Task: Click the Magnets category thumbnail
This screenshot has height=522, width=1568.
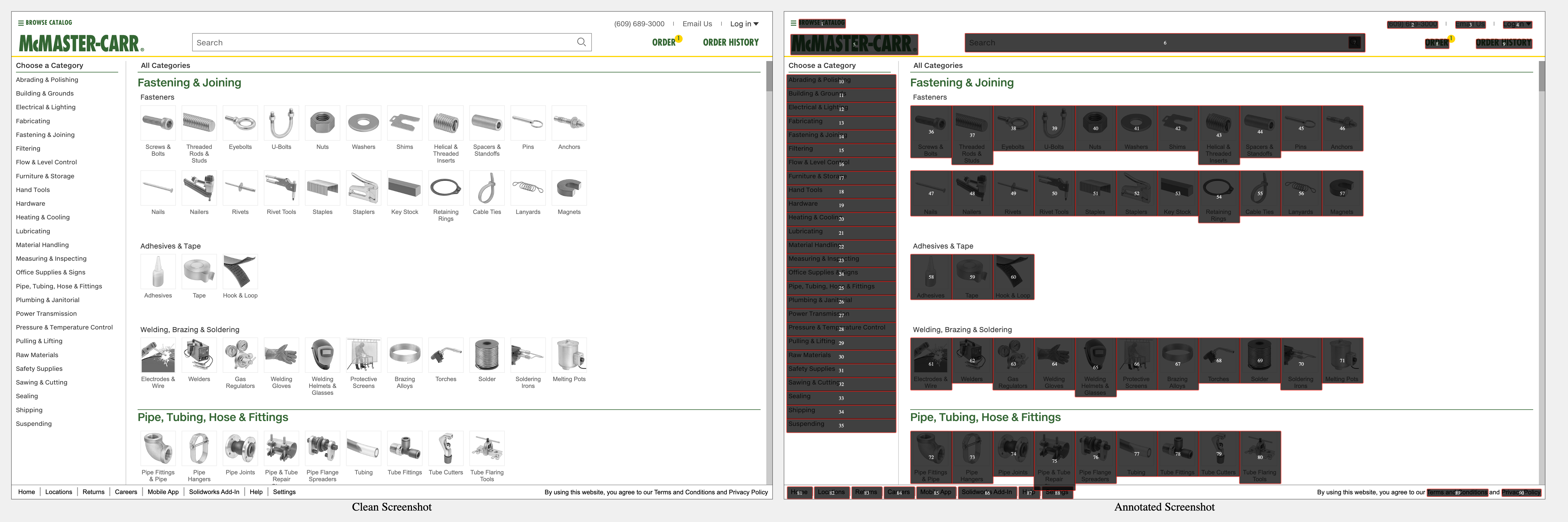Action: click(569, 189)
